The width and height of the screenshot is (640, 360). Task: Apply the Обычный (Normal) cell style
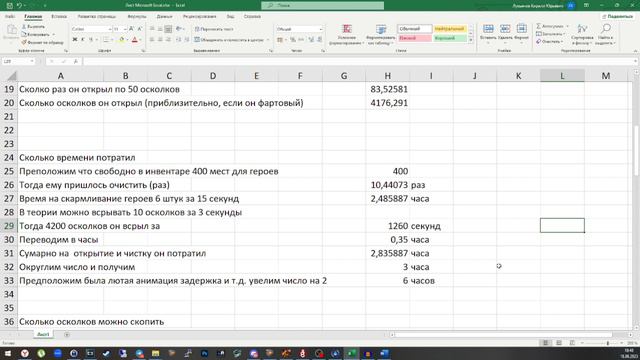click(x=415, y=29)
